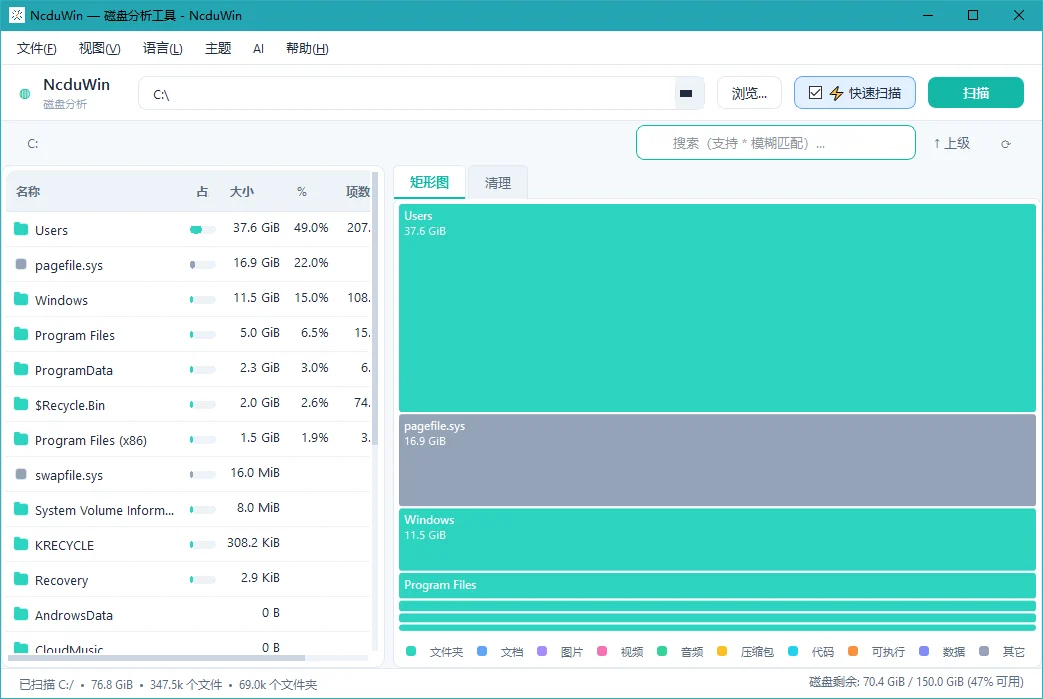This screenshot has width=1043, height=699.
Task: Focus the 搜索 wildcard search box
Action: click(x=776, y=142)
